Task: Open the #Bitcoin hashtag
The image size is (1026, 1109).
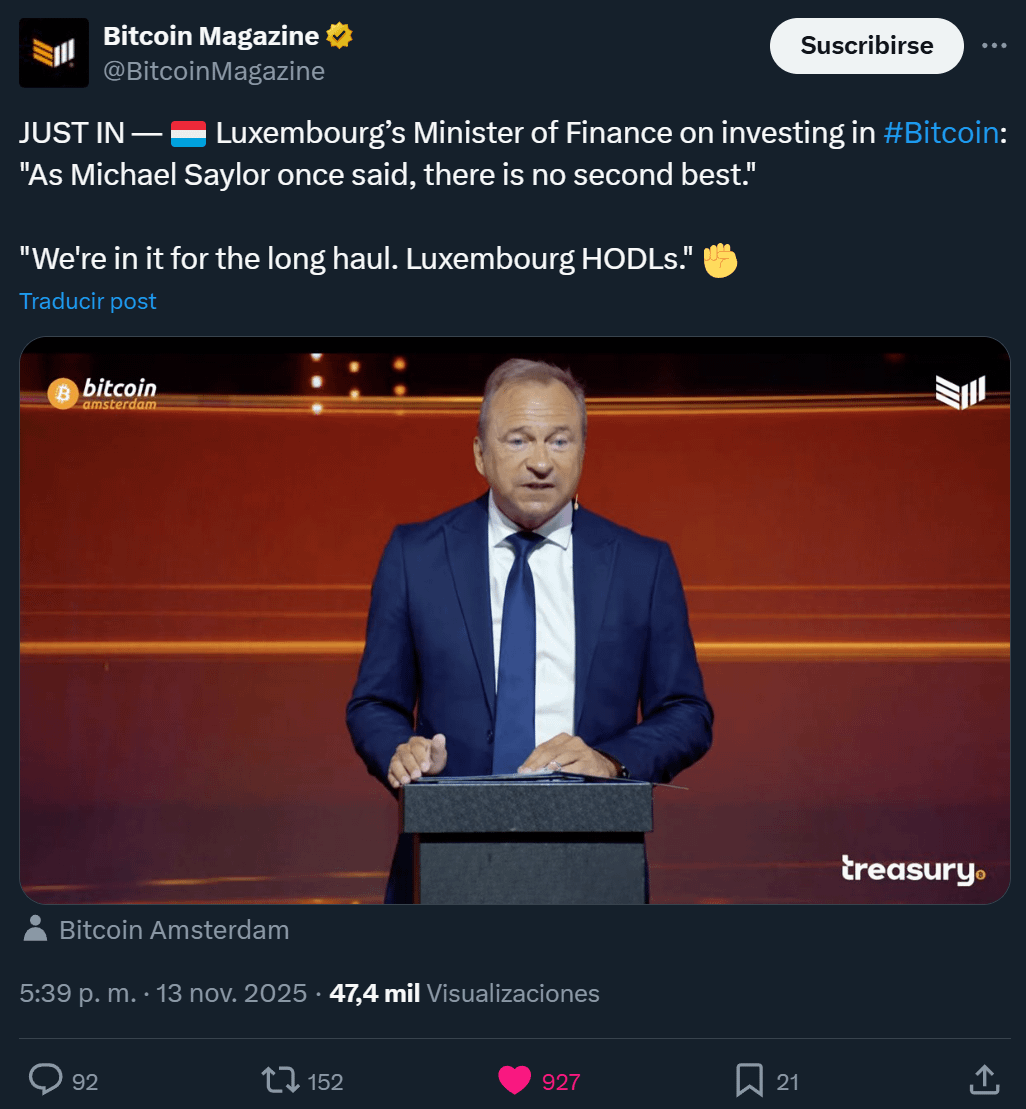Action: (x=941, y=133)
